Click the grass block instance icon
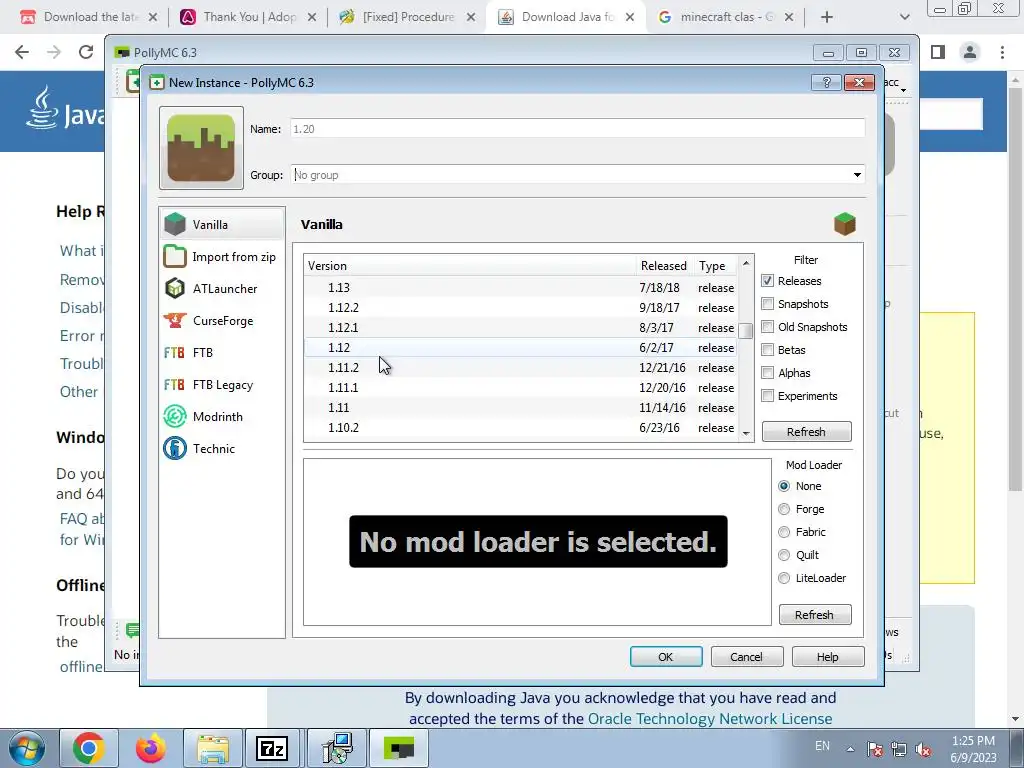Screen dimensions: 1024x768 (x=201, y=148)
